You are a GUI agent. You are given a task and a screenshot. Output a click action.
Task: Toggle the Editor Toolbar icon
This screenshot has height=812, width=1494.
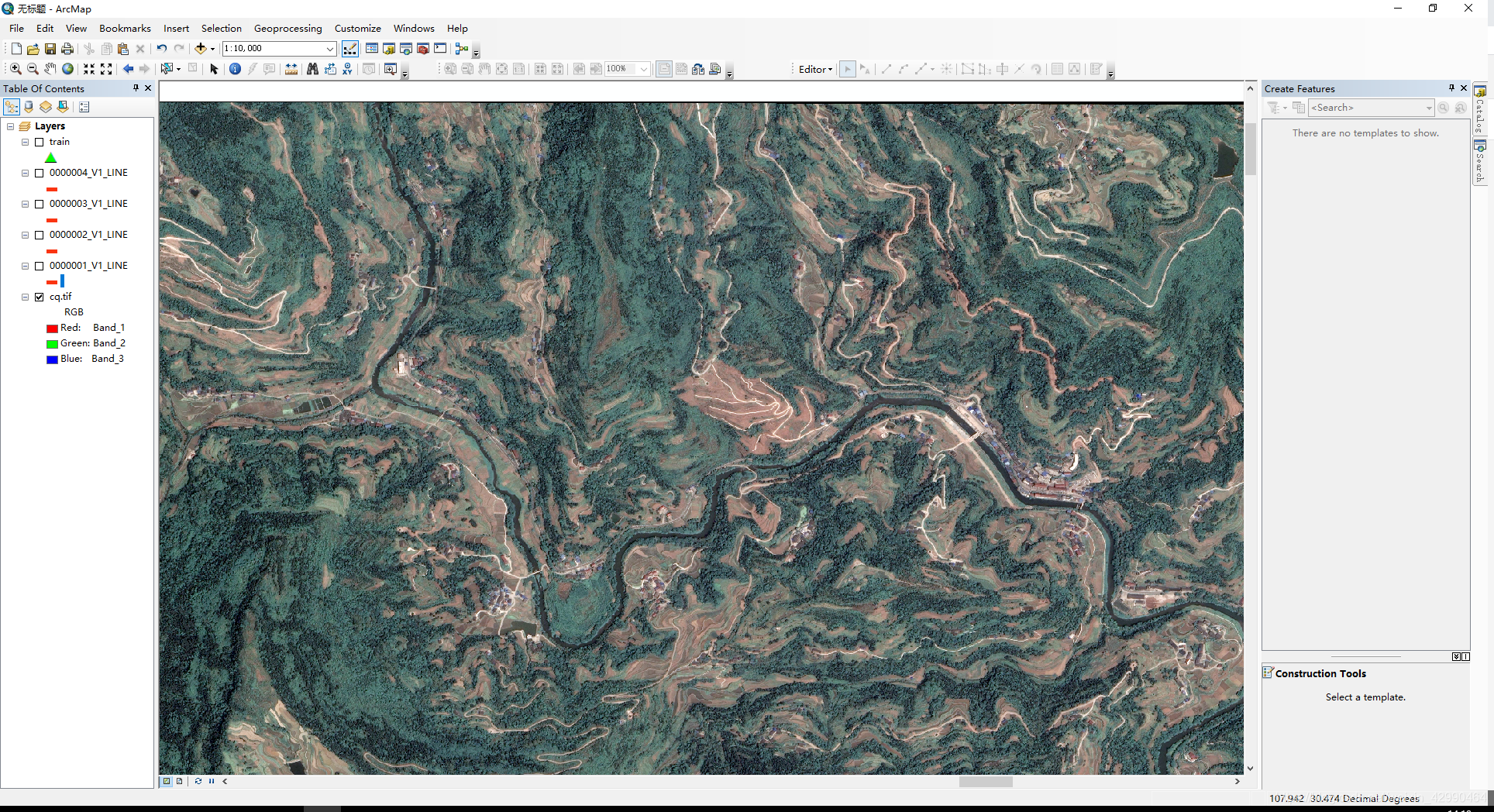pyautogui.click(x=350, y=49)
